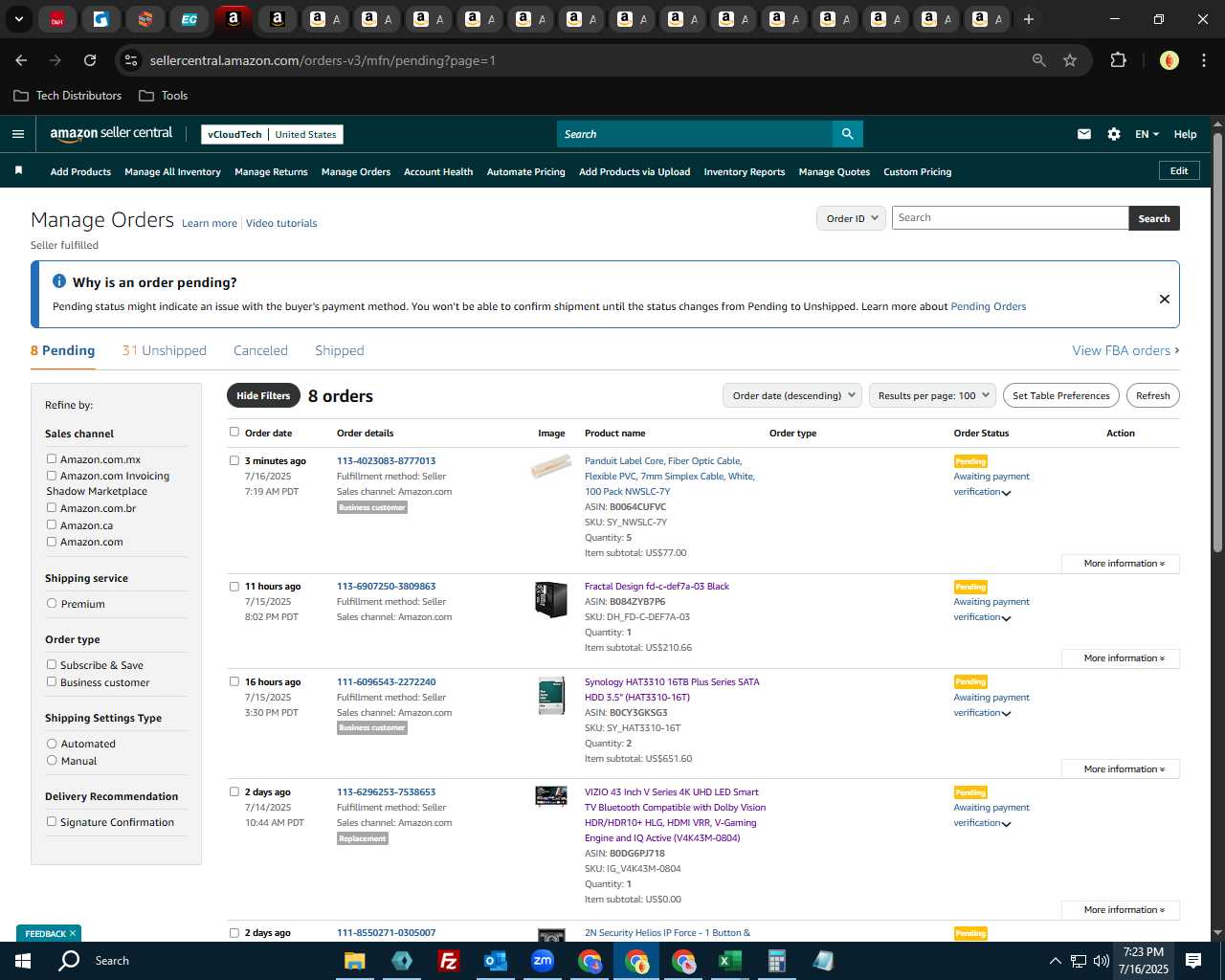1225x980 pixels.
Task: Open the Chrome profile avatar
Action: click(x=1169, y=60)
